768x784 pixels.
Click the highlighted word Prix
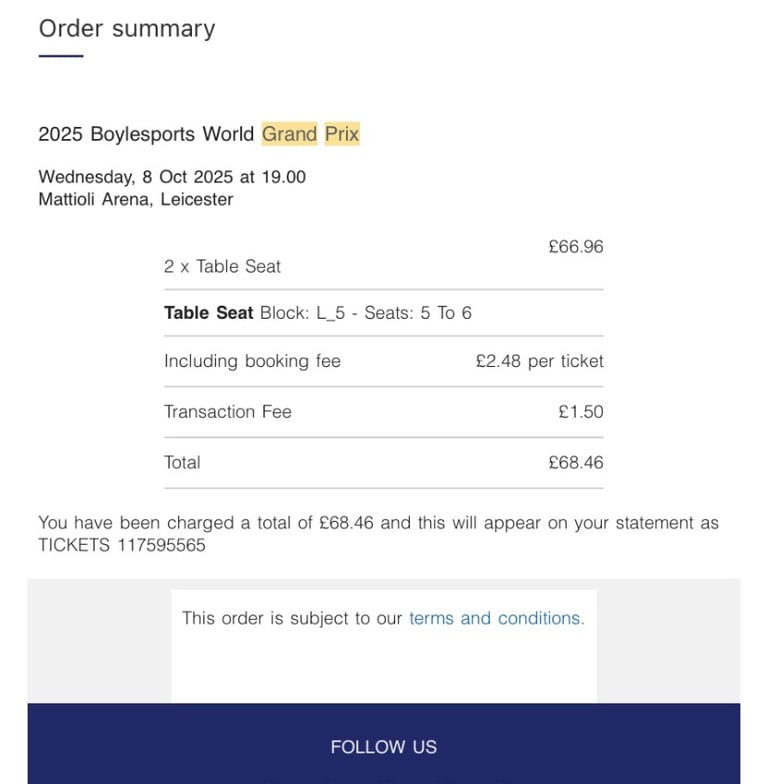point(342,134)
